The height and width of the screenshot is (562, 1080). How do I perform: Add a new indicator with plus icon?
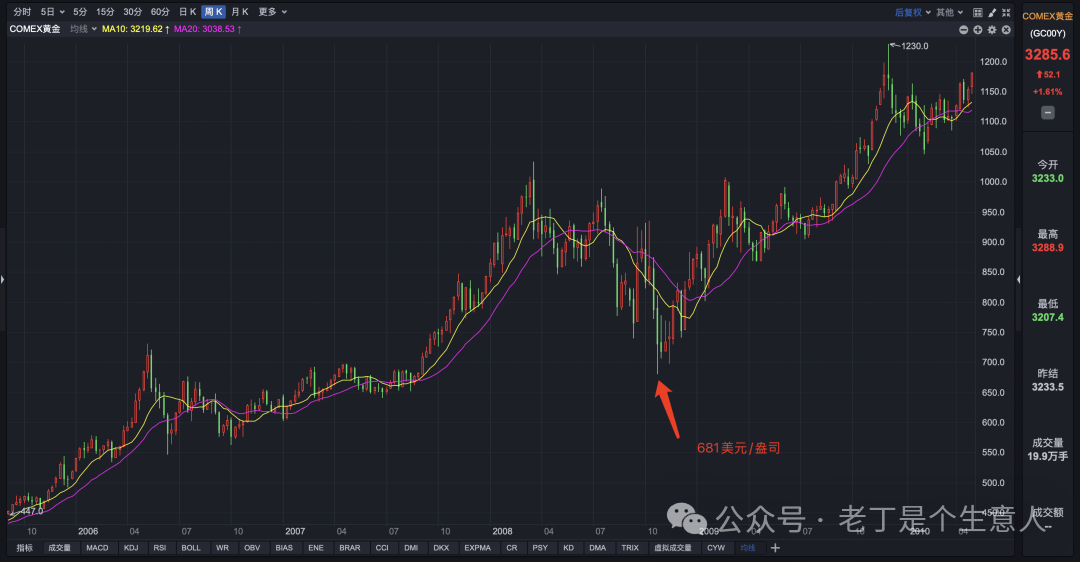pos(776,548)
